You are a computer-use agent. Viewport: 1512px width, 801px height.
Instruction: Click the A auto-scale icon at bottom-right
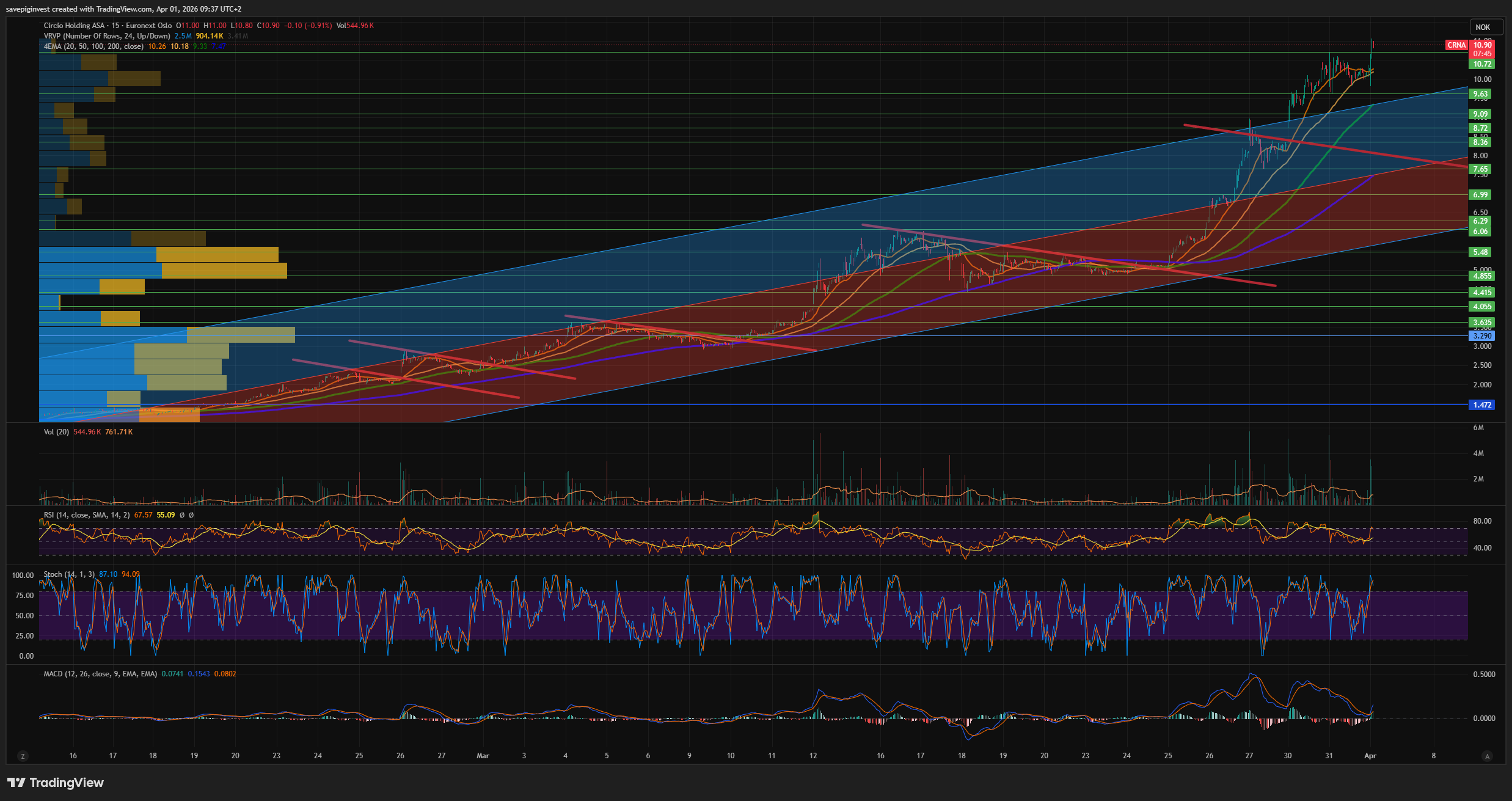[1487, 756]
